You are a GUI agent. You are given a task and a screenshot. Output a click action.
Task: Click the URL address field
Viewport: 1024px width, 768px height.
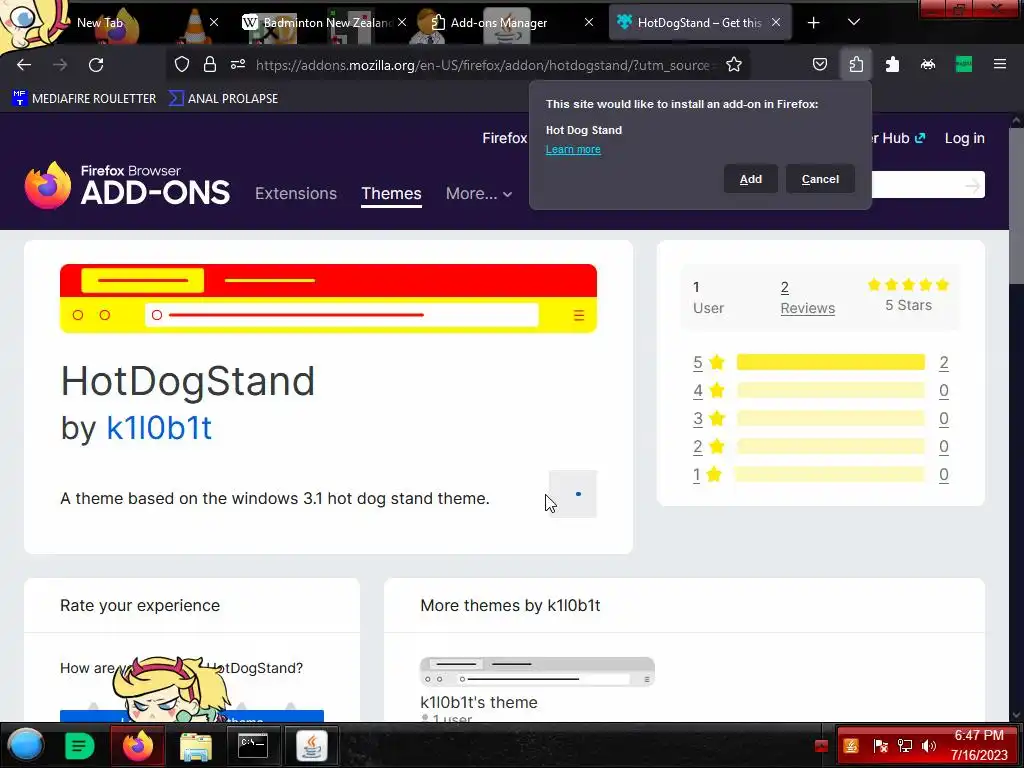[x=483, y=65]
